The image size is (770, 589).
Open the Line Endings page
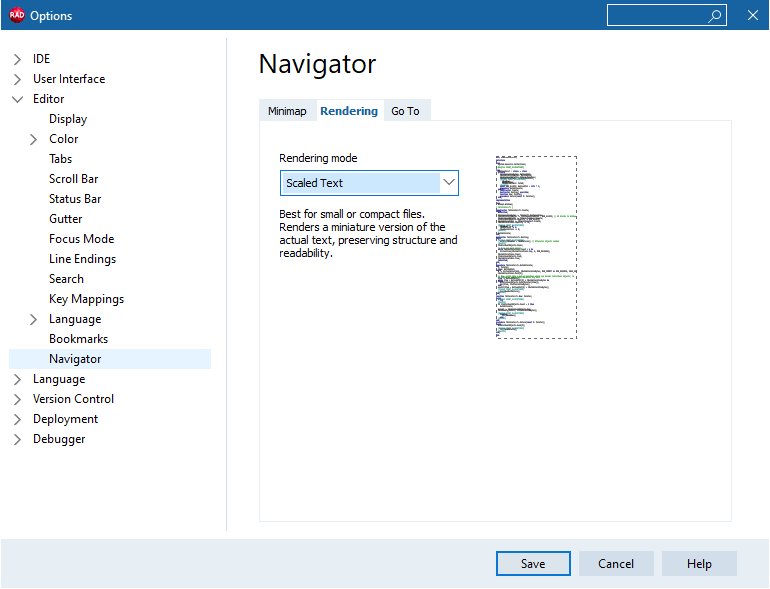[x=82, y=259]
